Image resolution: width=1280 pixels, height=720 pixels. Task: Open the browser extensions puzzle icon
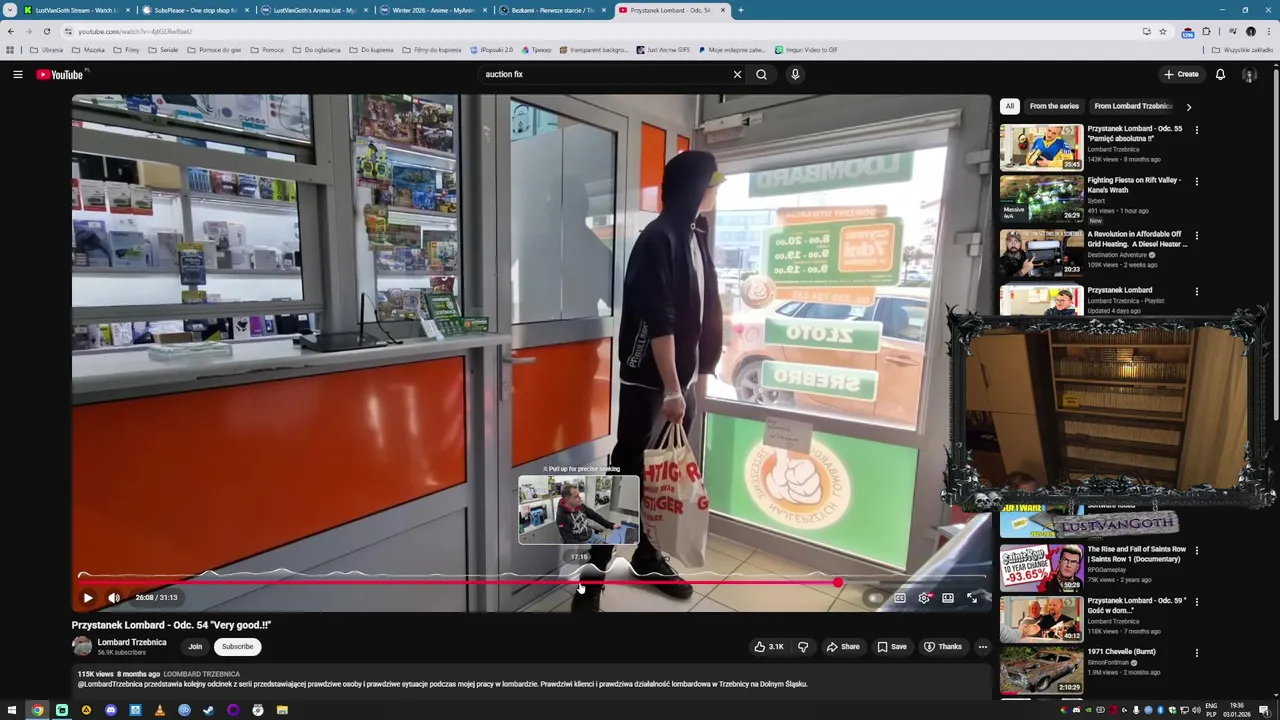[x=1206, y=31]
